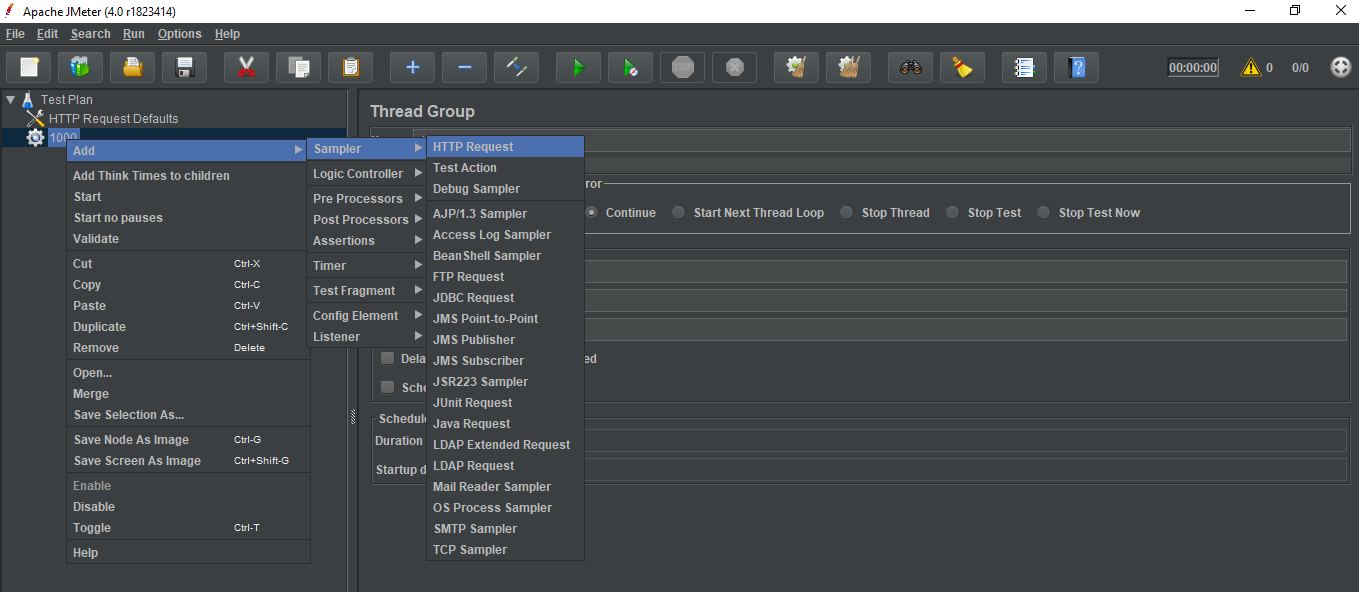
Task: Click Duplicate in the context menu
Action: coord(100,327)
